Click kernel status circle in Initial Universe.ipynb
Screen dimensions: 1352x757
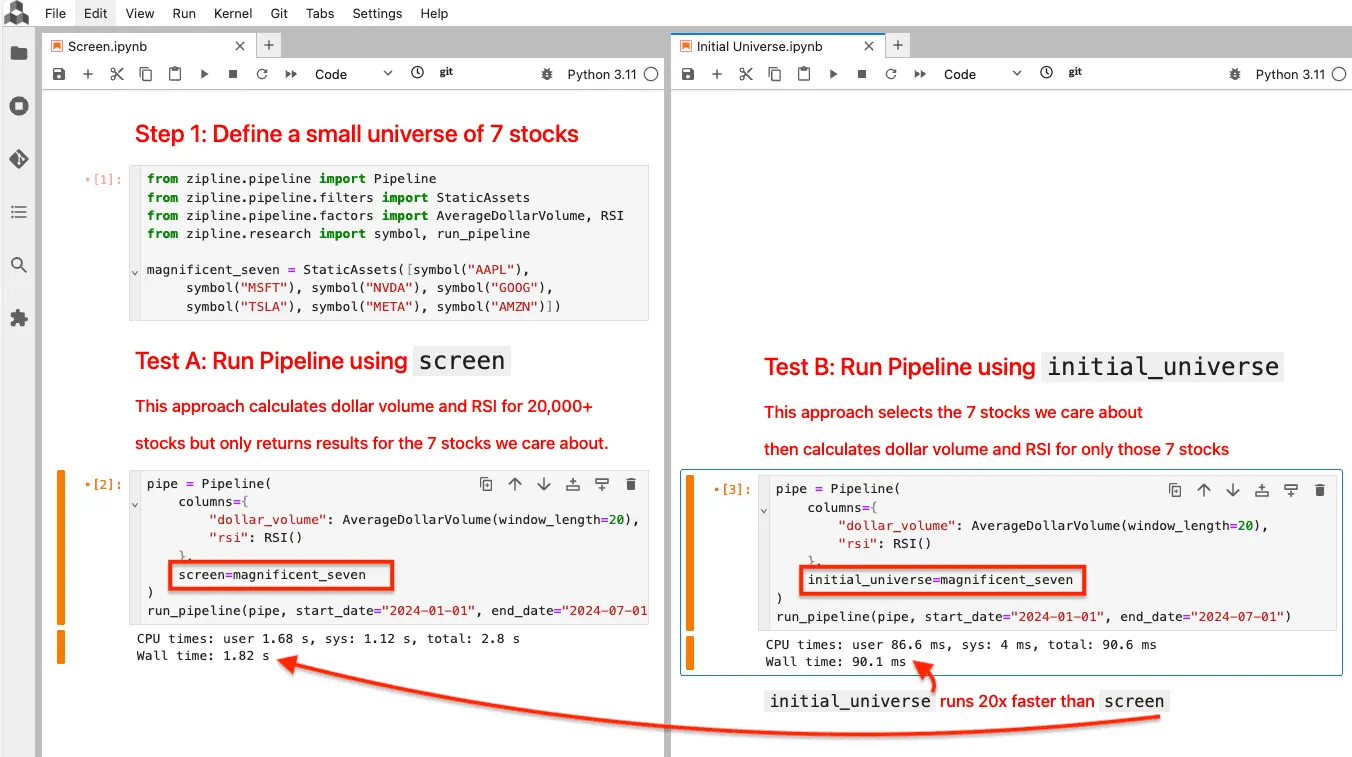point(1339,74)
